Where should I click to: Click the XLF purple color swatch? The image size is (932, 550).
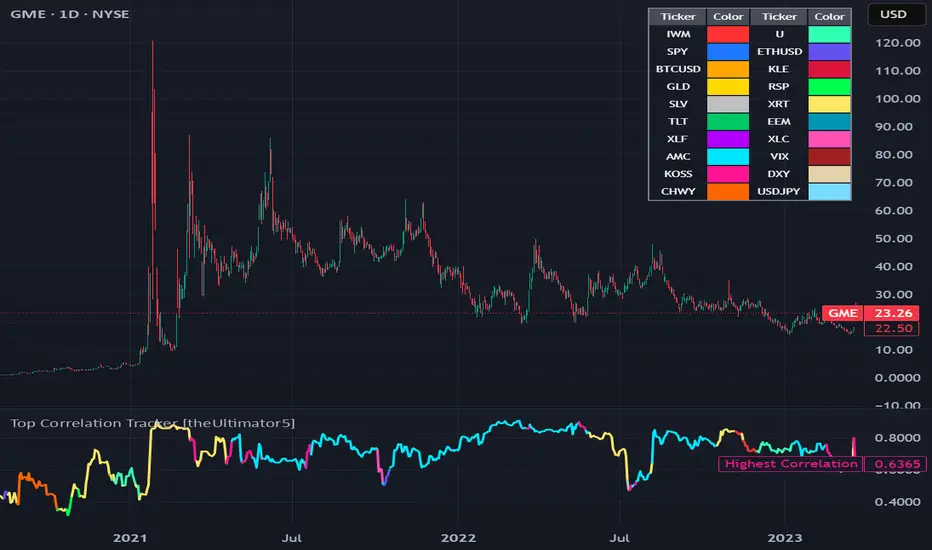pyautogui.click(x=728, y=139)
